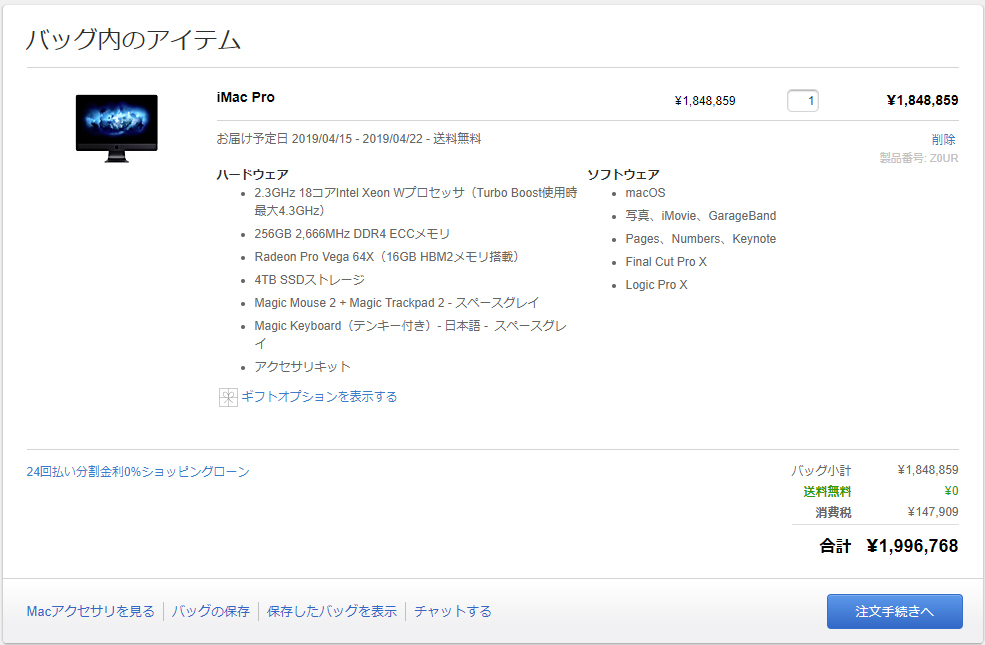Click the ソフトウェア section heading
This screenshot has width=985, height=645.
[x=623, y=174]
